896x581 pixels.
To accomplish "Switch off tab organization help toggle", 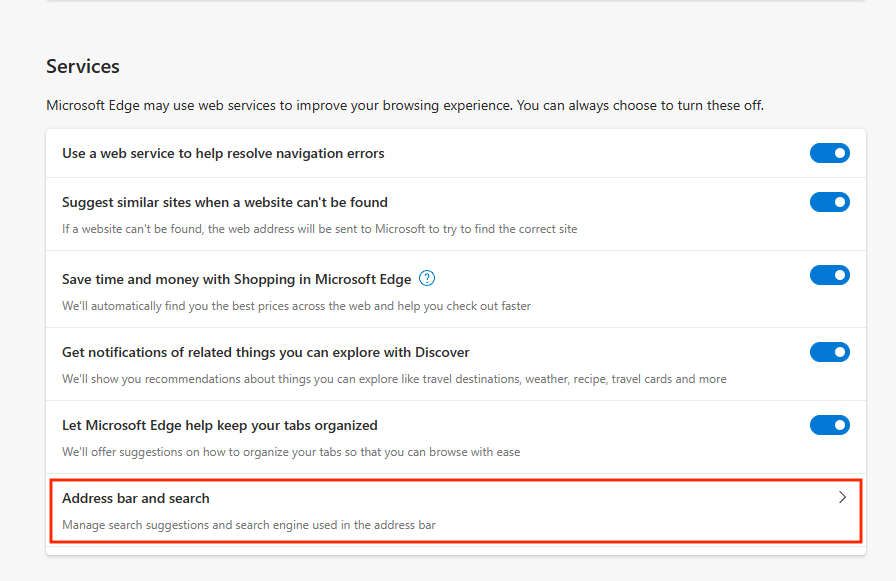I will click(829, 425).
